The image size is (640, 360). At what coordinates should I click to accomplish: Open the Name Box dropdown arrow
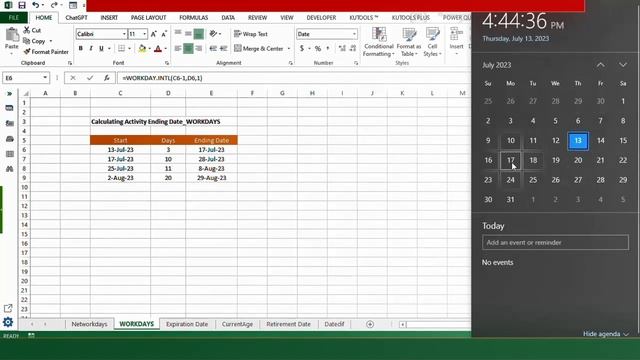(45, 78)
